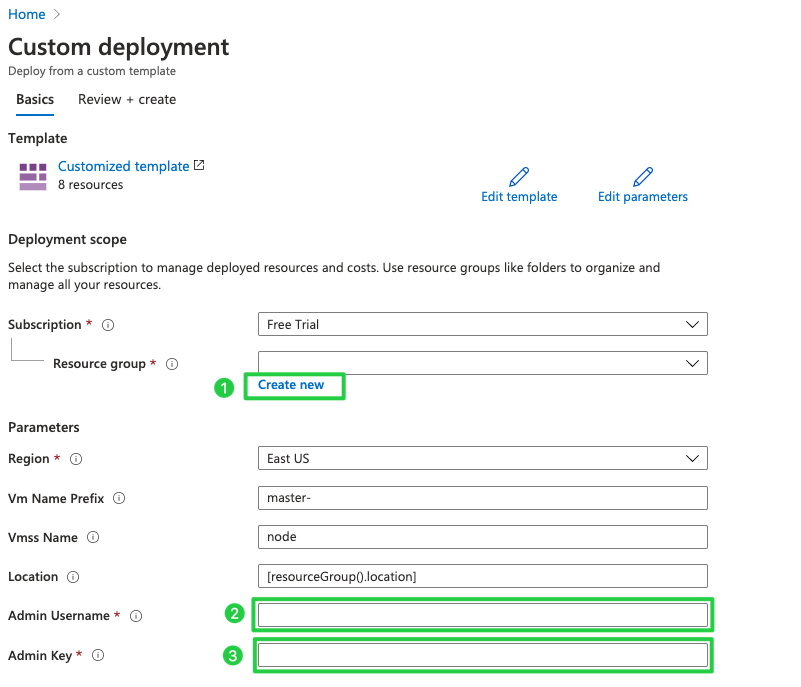Click the info icon beside Resource group
This screenshot has width=801, height=687.
click(x=171, y=363)
